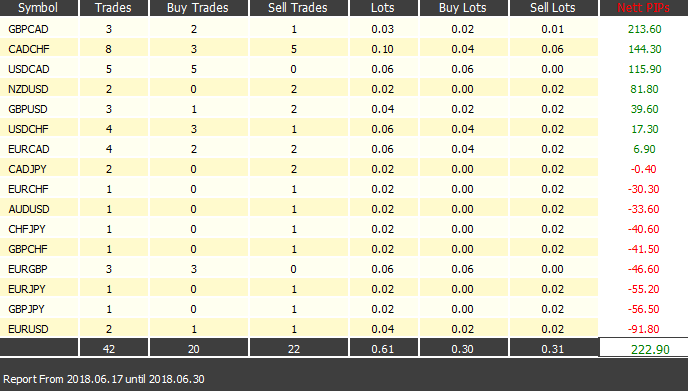Click USDCAD Trades count 5
This screenshot has width=688, height=391.
pyautogui.click(x=109, y=69)
